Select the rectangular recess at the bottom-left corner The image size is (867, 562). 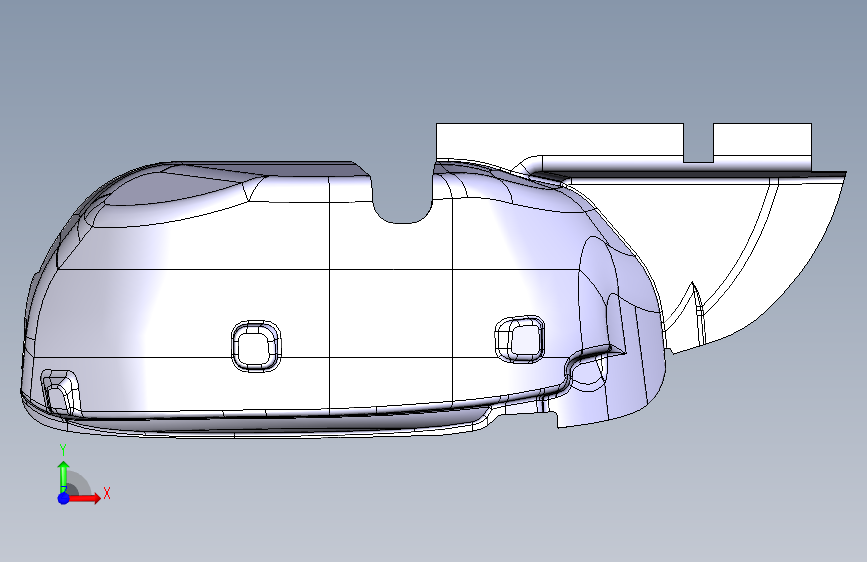pos(61,393)
